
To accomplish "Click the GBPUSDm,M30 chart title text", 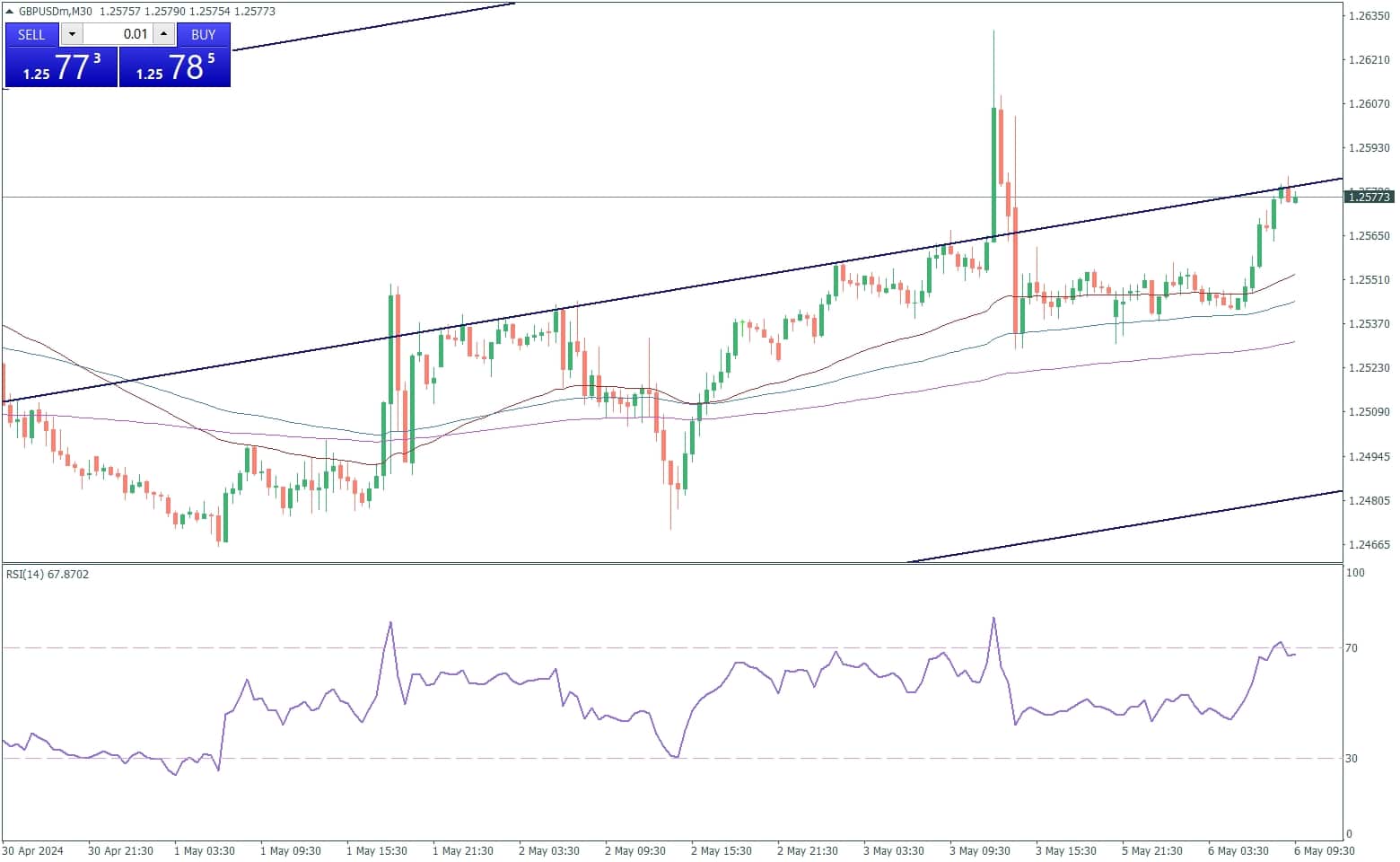I will (55, 11).
